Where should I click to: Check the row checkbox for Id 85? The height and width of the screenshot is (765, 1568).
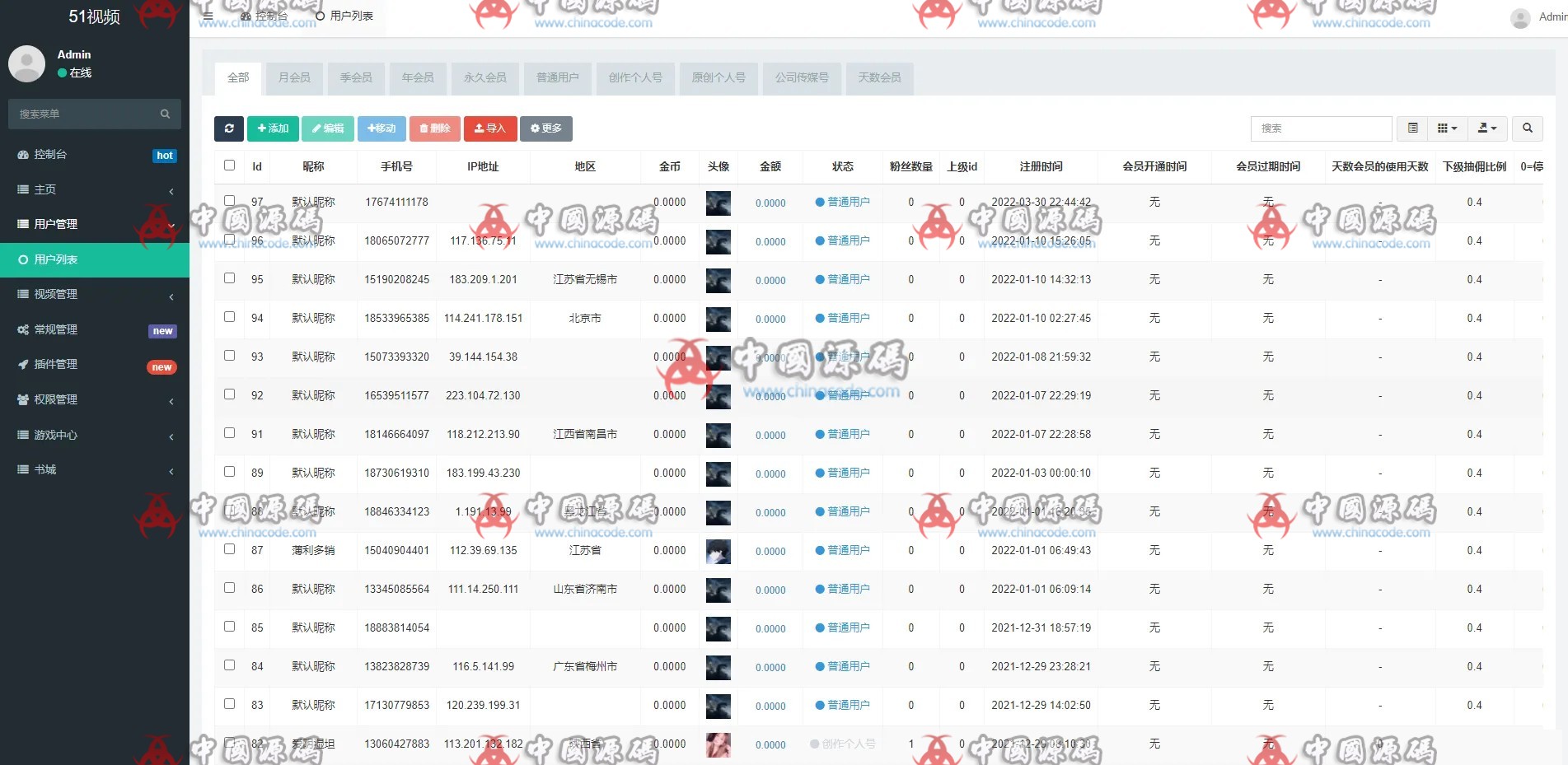pyautogui.click(x=230, y=627)
